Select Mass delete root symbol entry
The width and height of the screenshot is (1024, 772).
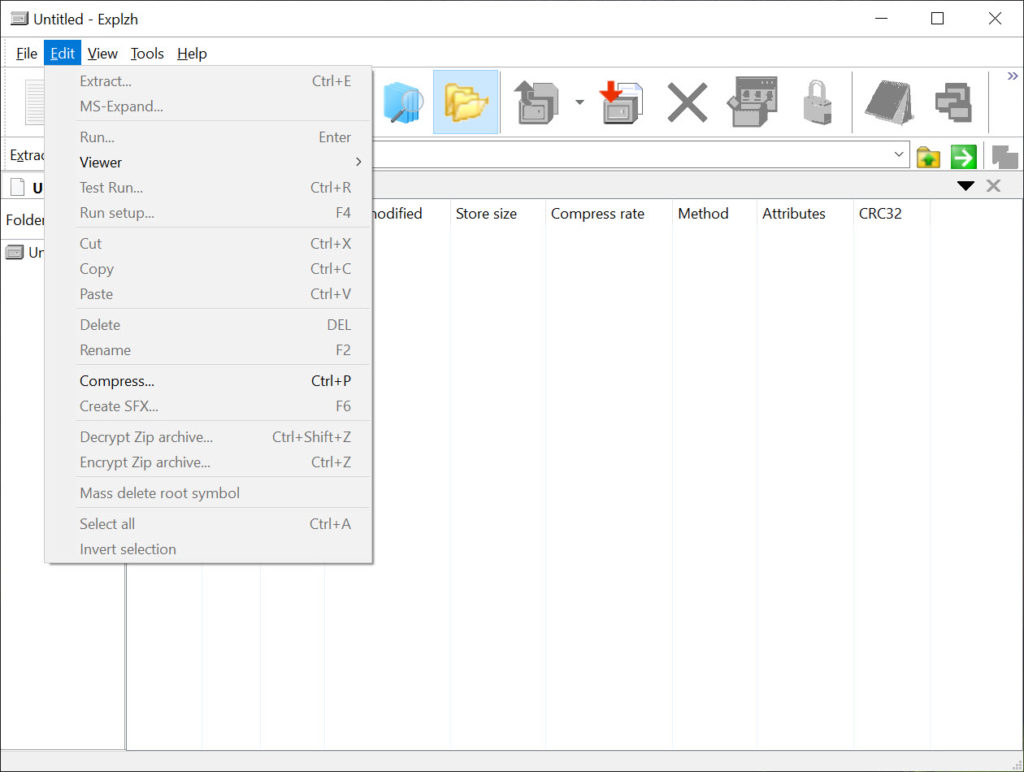point(209,493)
